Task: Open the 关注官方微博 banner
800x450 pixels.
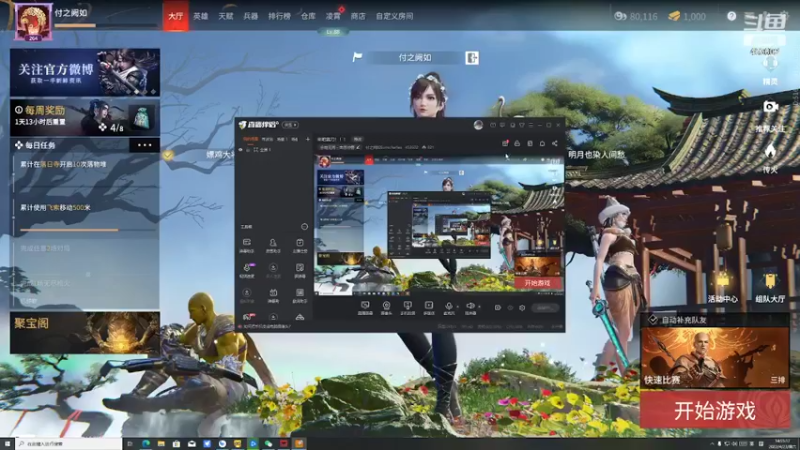Action: coord(85,72)
